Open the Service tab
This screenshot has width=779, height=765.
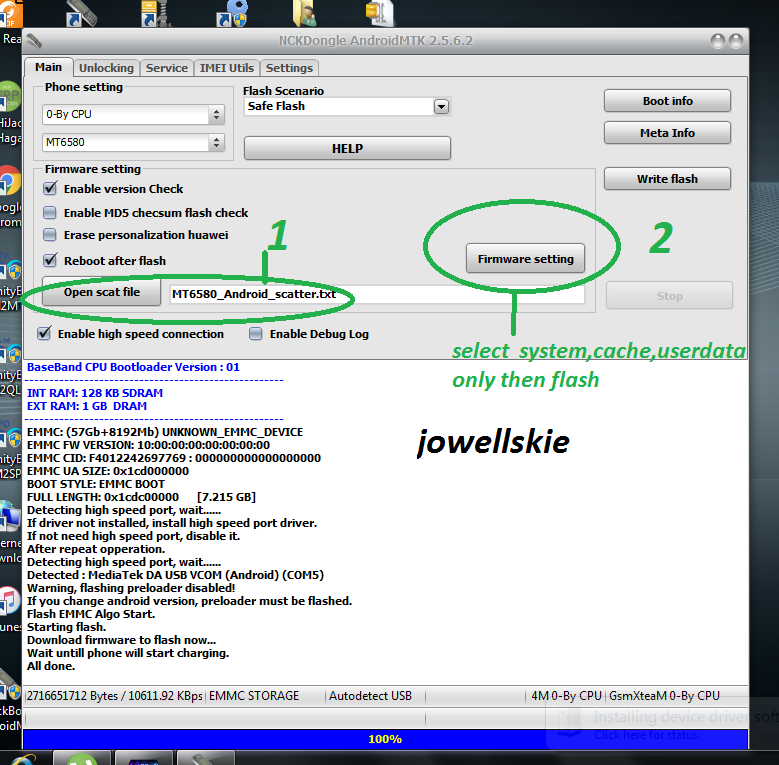pos(167,68)
